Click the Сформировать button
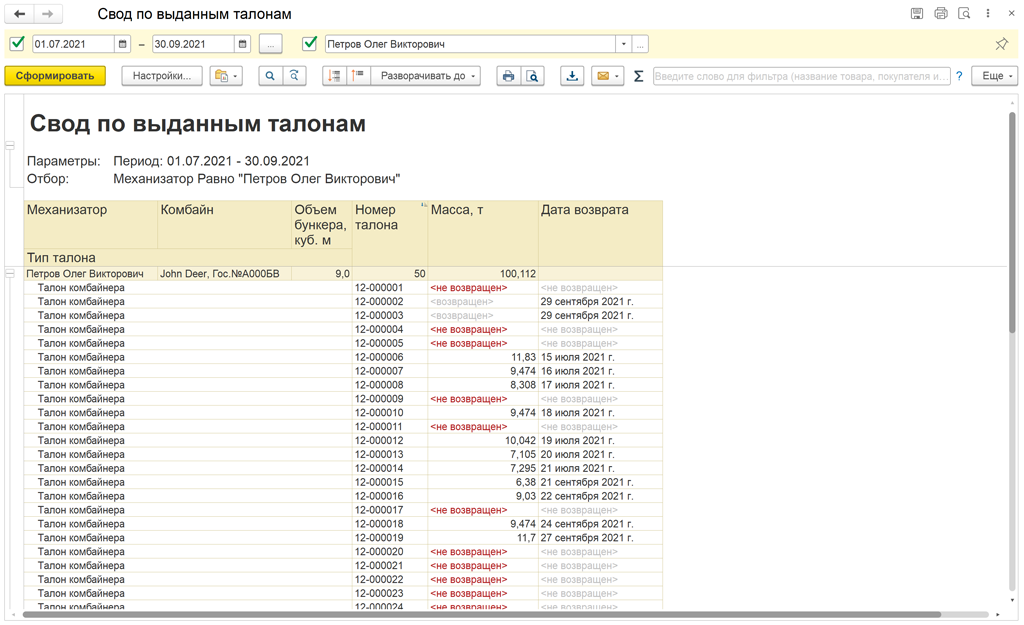Screen dimensions: 1024x625 (55, 76)
